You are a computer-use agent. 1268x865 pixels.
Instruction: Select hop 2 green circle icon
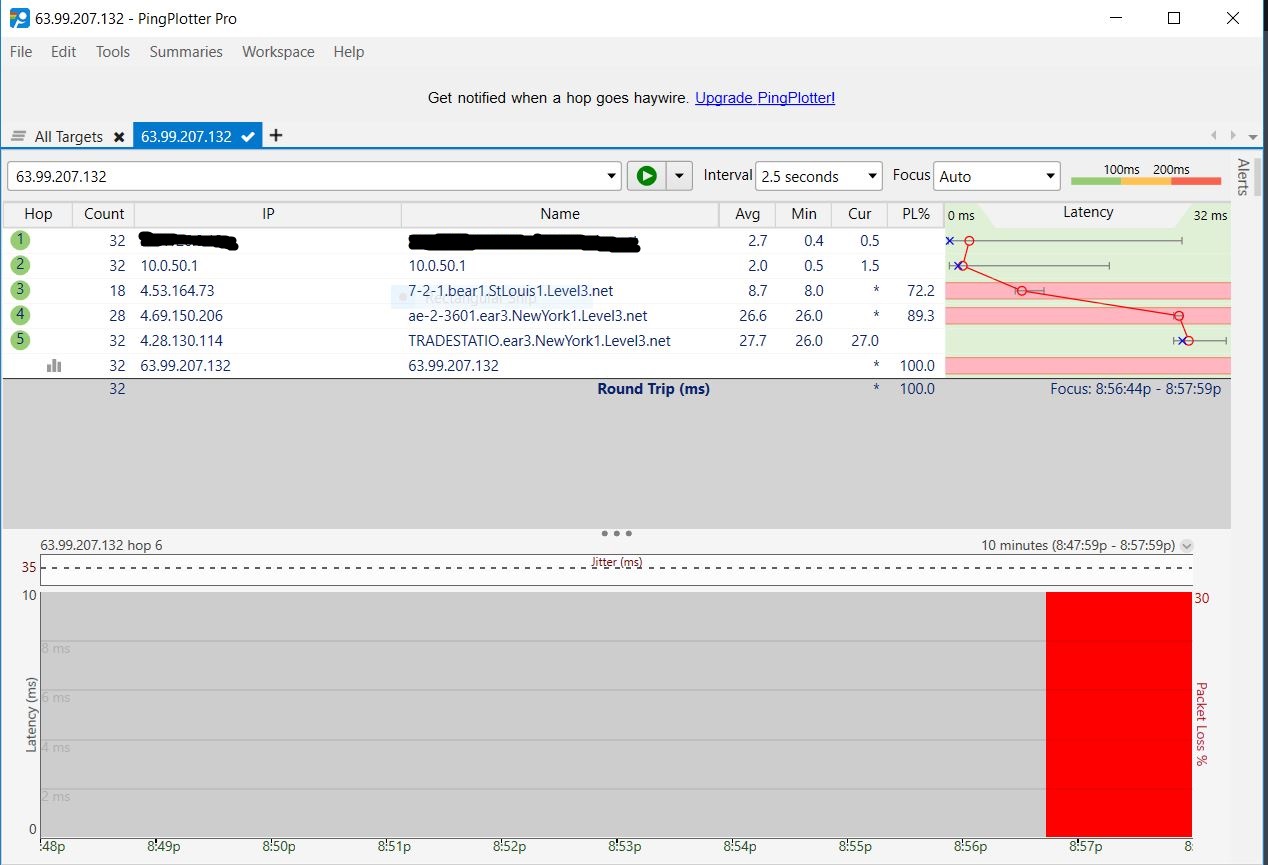(21, 265)
